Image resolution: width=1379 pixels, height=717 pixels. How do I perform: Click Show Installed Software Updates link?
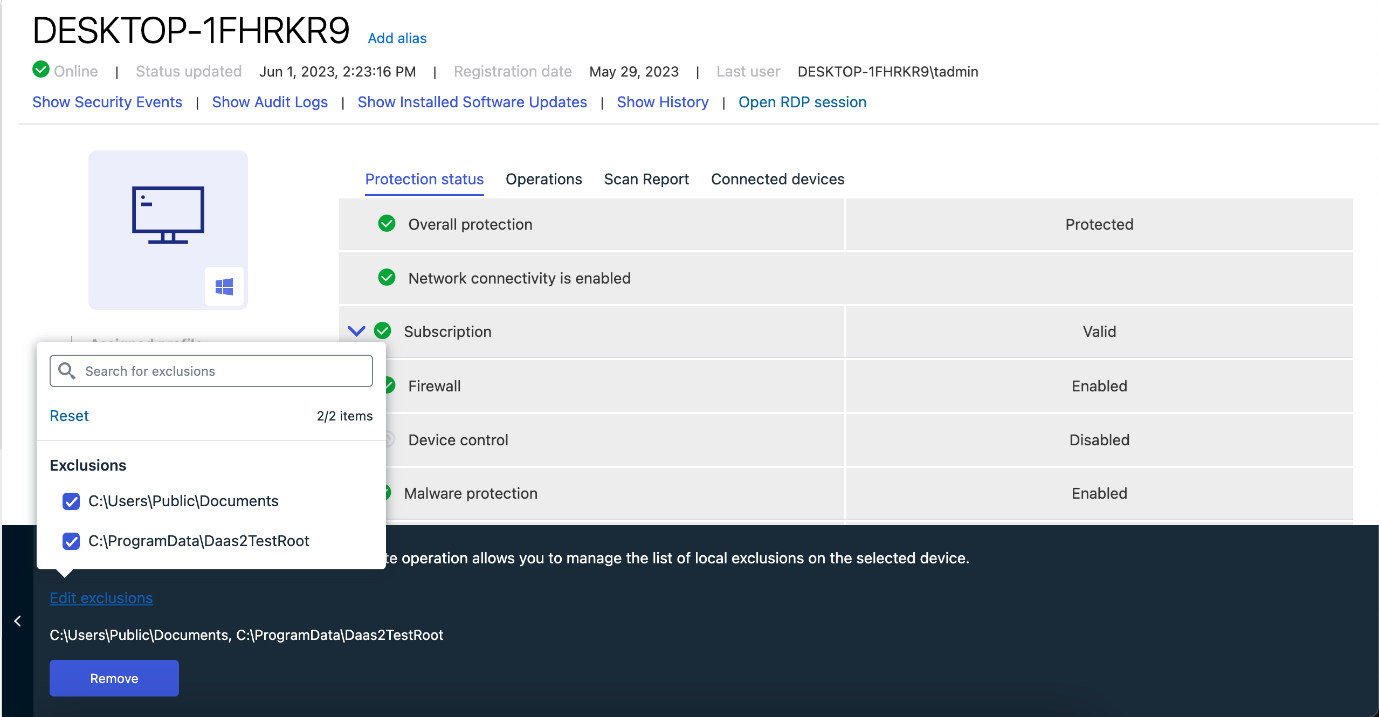pos(472,102)
